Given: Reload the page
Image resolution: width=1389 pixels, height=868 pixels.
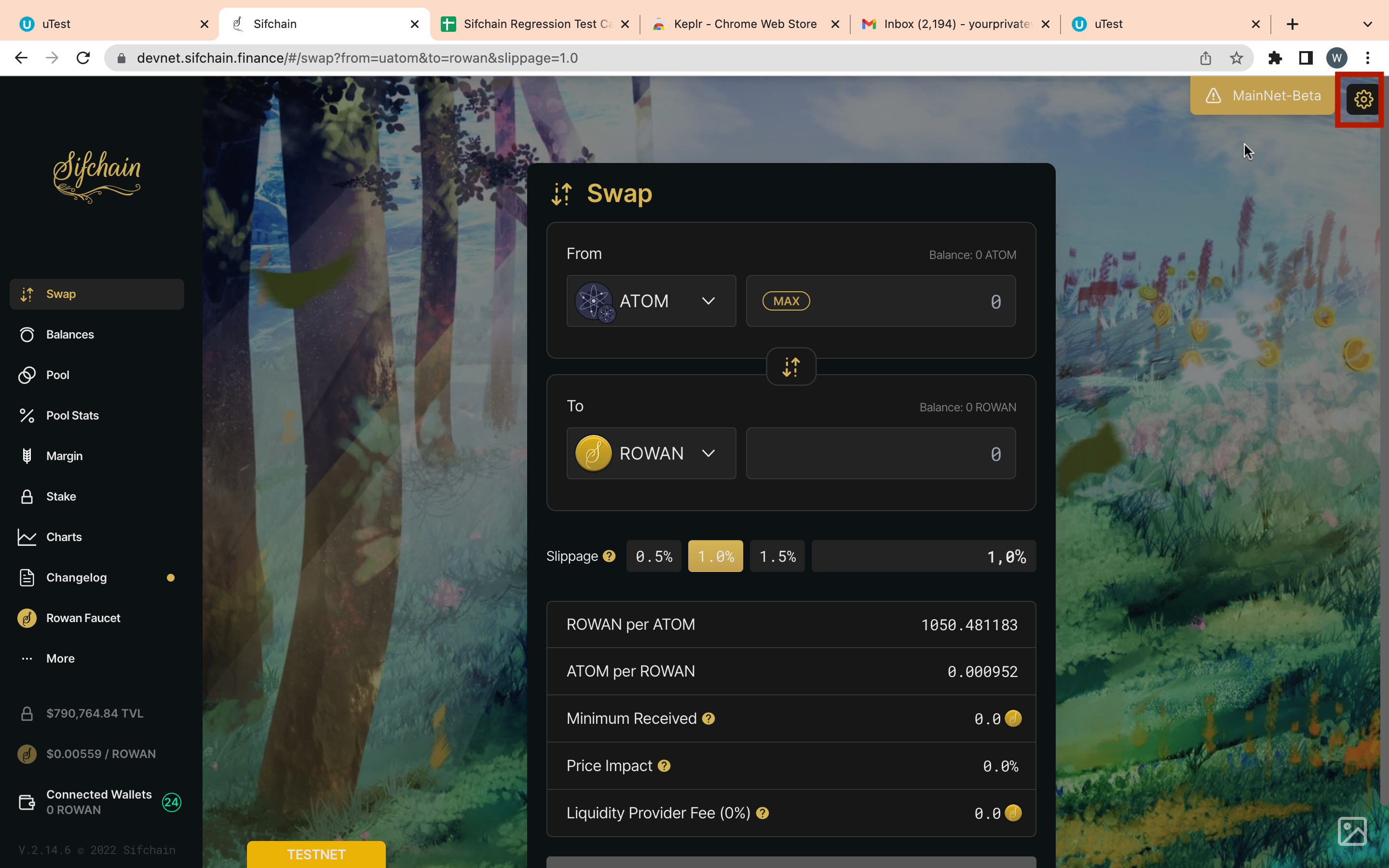Looking at the screenshot, I should 83,58.
